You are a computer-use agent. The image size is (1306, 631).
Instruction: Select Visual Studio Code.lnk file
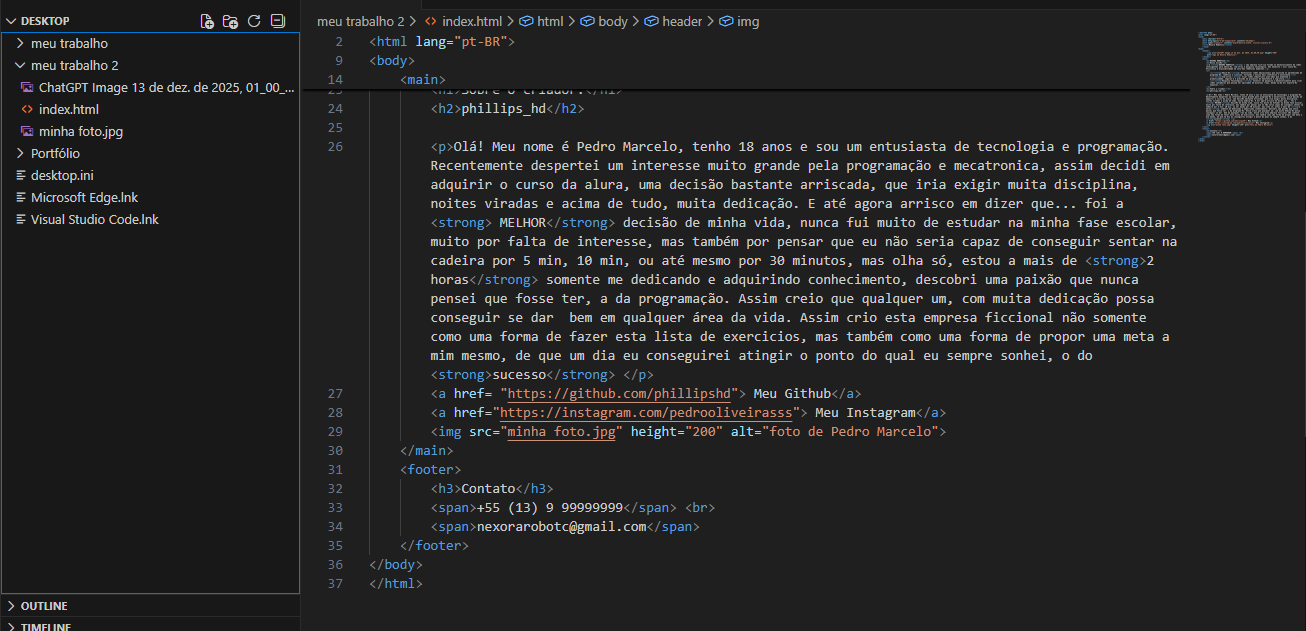(x=94, y=219)
